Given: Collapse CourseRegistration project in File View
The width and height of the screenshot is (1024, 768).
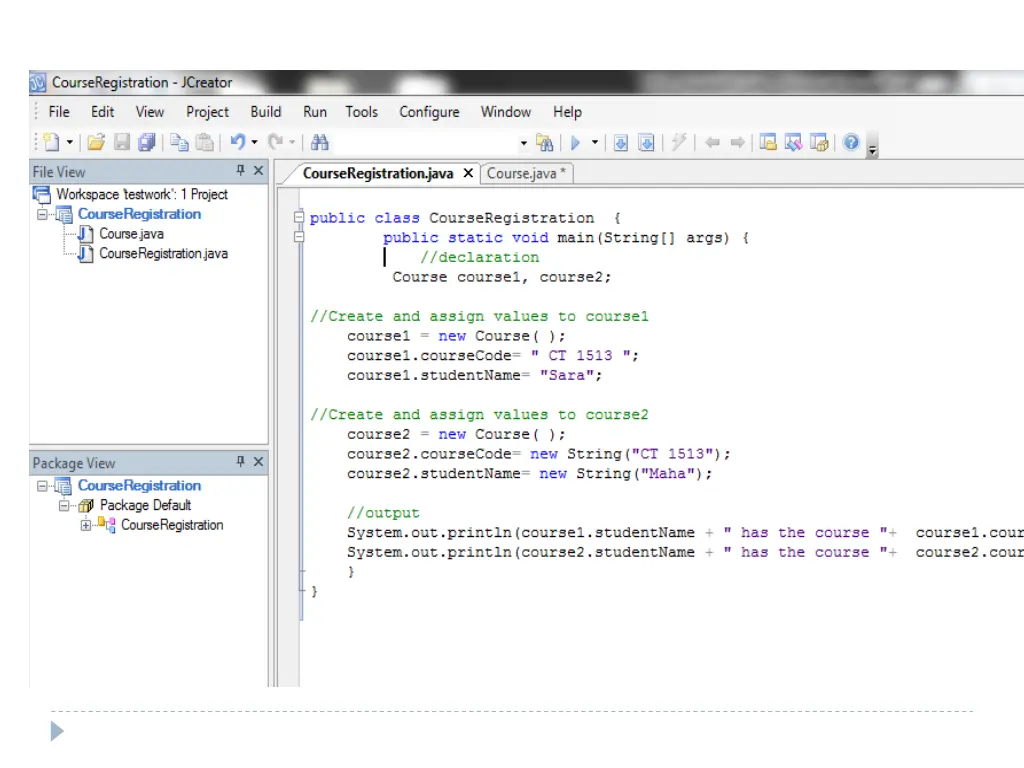Looking at the screenshot, I should tap(42, 214).
